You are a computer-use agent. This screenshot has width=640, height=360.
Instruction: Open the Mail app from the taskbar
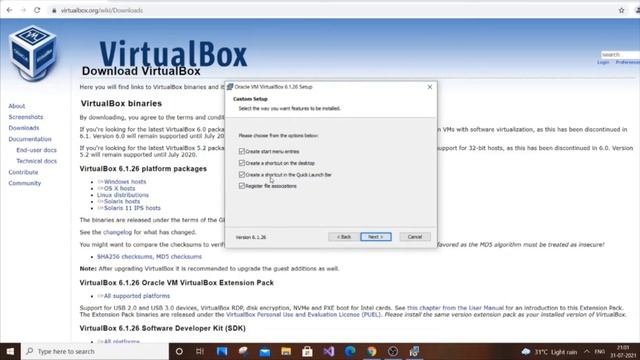click(264, 351)
